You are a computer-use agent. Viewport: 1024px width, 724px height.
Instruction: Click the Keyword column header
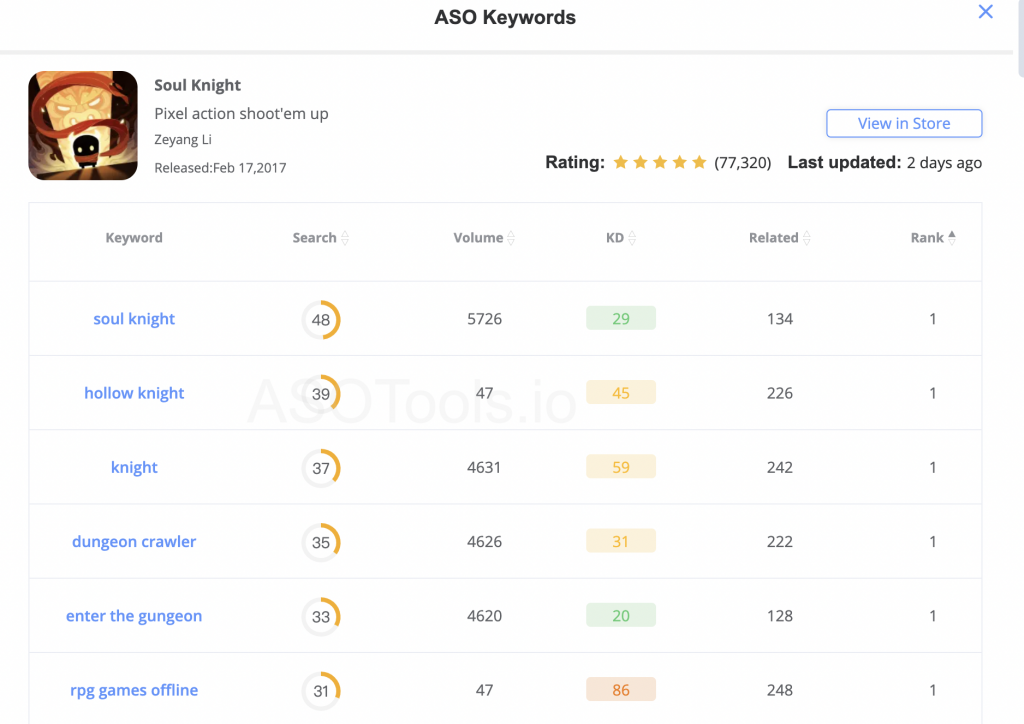(134, 238)
